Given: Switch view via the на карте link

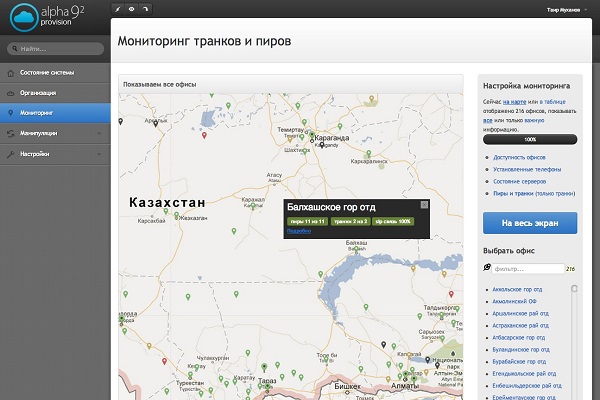Looking at the screenshot, I should point(514,102).
